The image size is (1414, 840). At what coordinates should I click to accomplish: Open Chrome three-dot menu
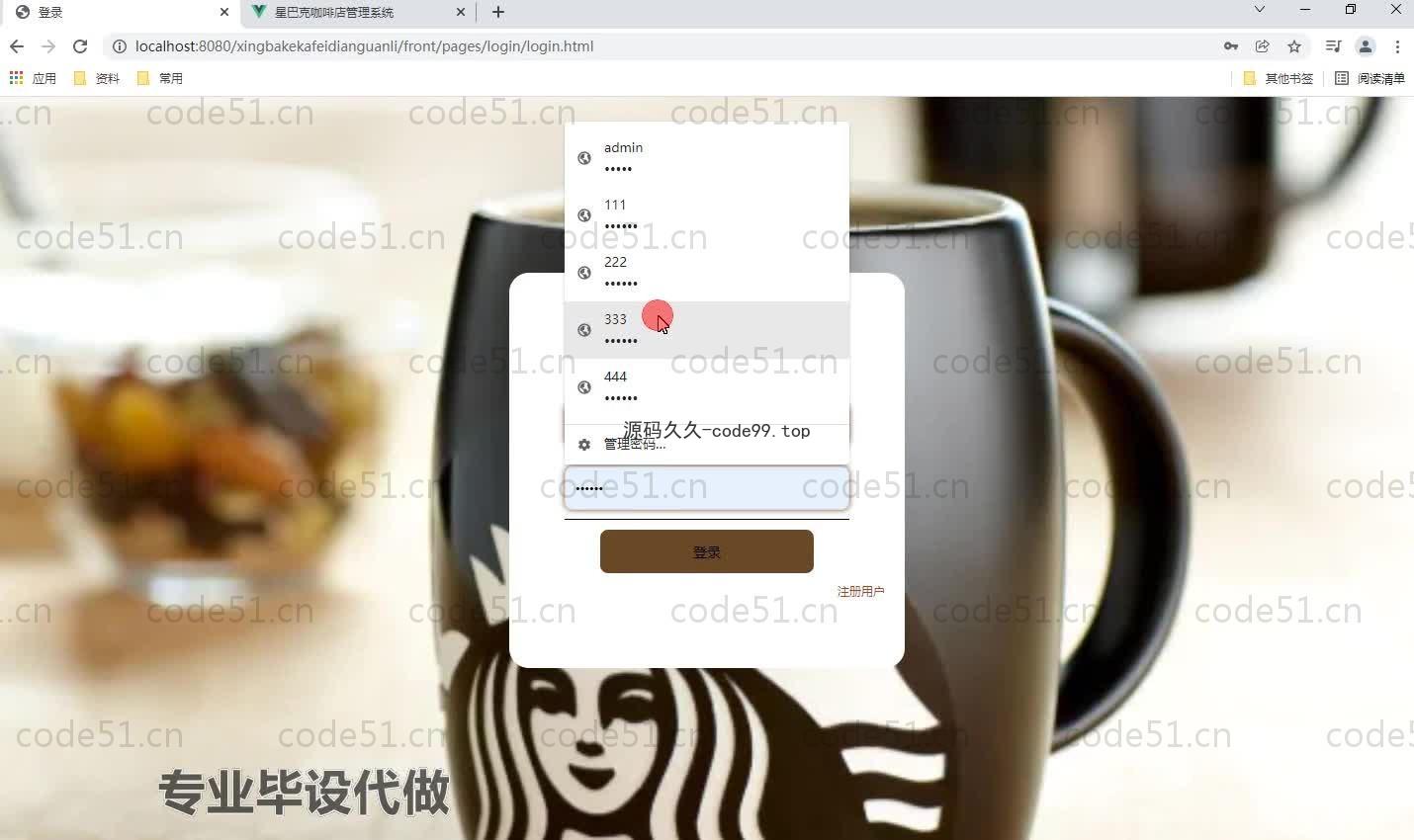point(1397,46)
